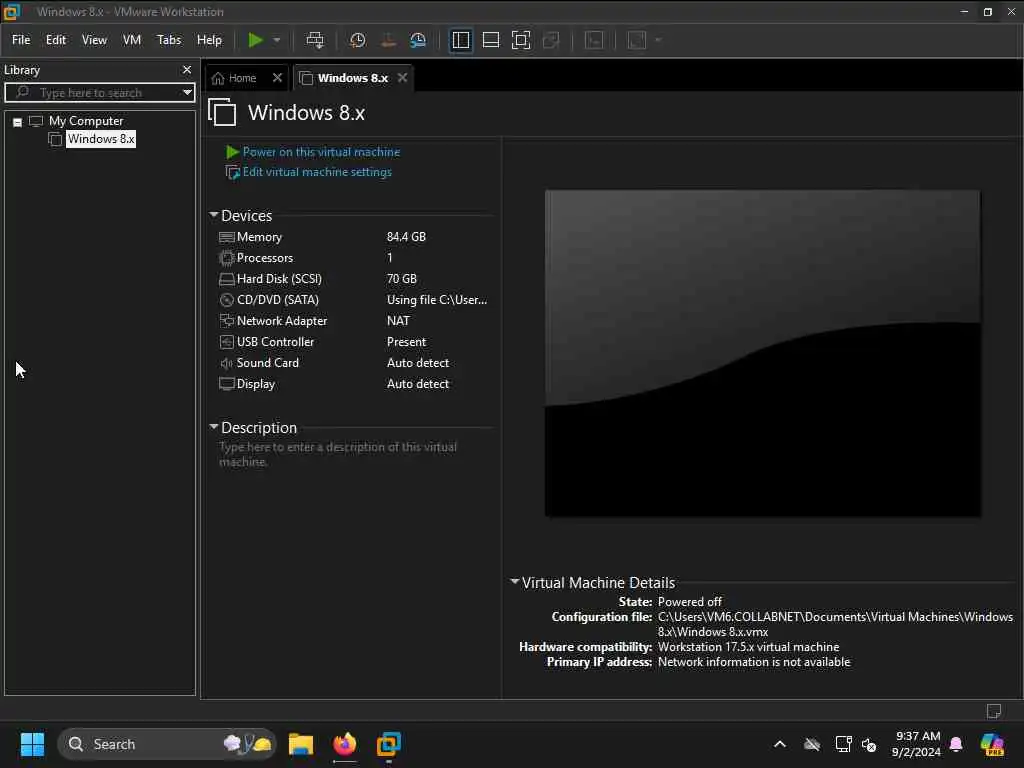1024x768 pixels.
Task: Click the Unity mode toolbar icon
Action: (551, 40)
